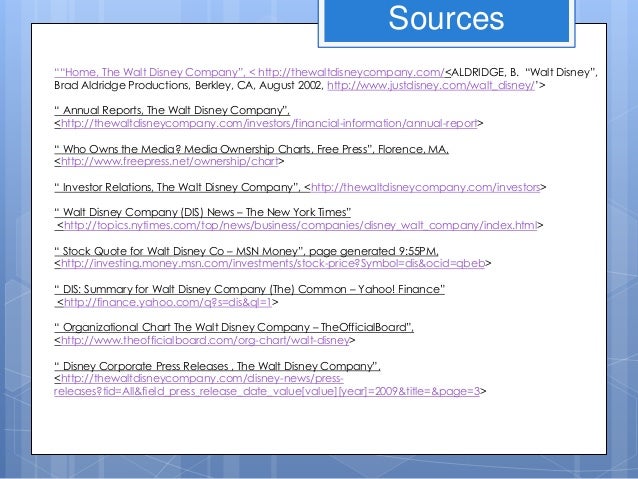Screen dimensions: 638x479
Task: Click "Annual Reports, The Walt Disney Company" text
Action: click(172, 110)
